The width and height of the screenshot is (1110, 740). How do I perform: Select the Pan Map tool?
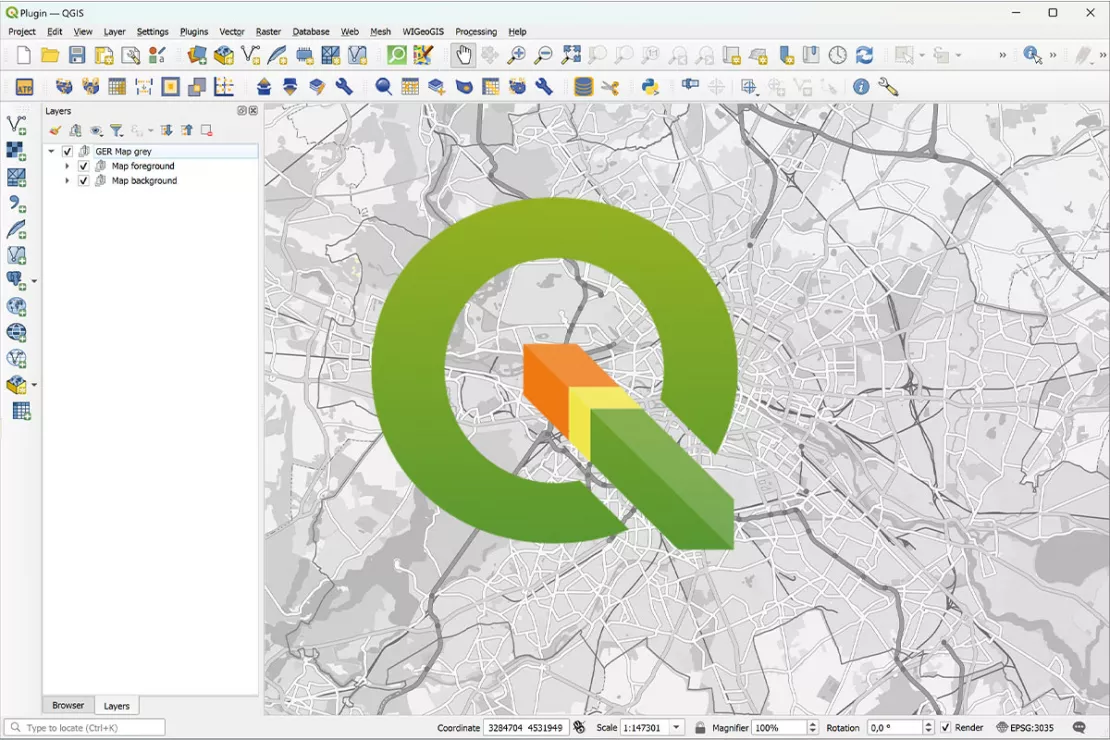[x=463, y=55]
